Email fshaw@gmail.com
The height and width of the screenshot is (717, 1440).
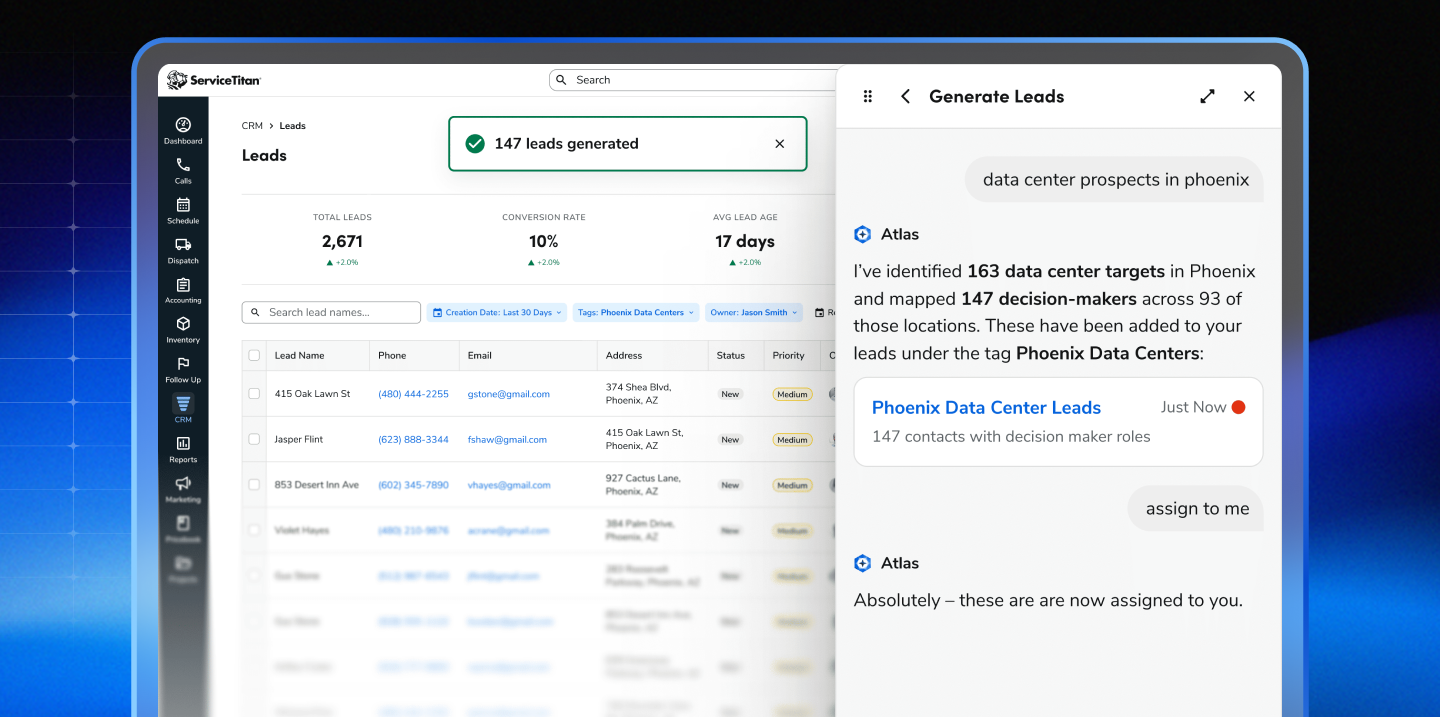pyautogui.click(x=507, y=439)
